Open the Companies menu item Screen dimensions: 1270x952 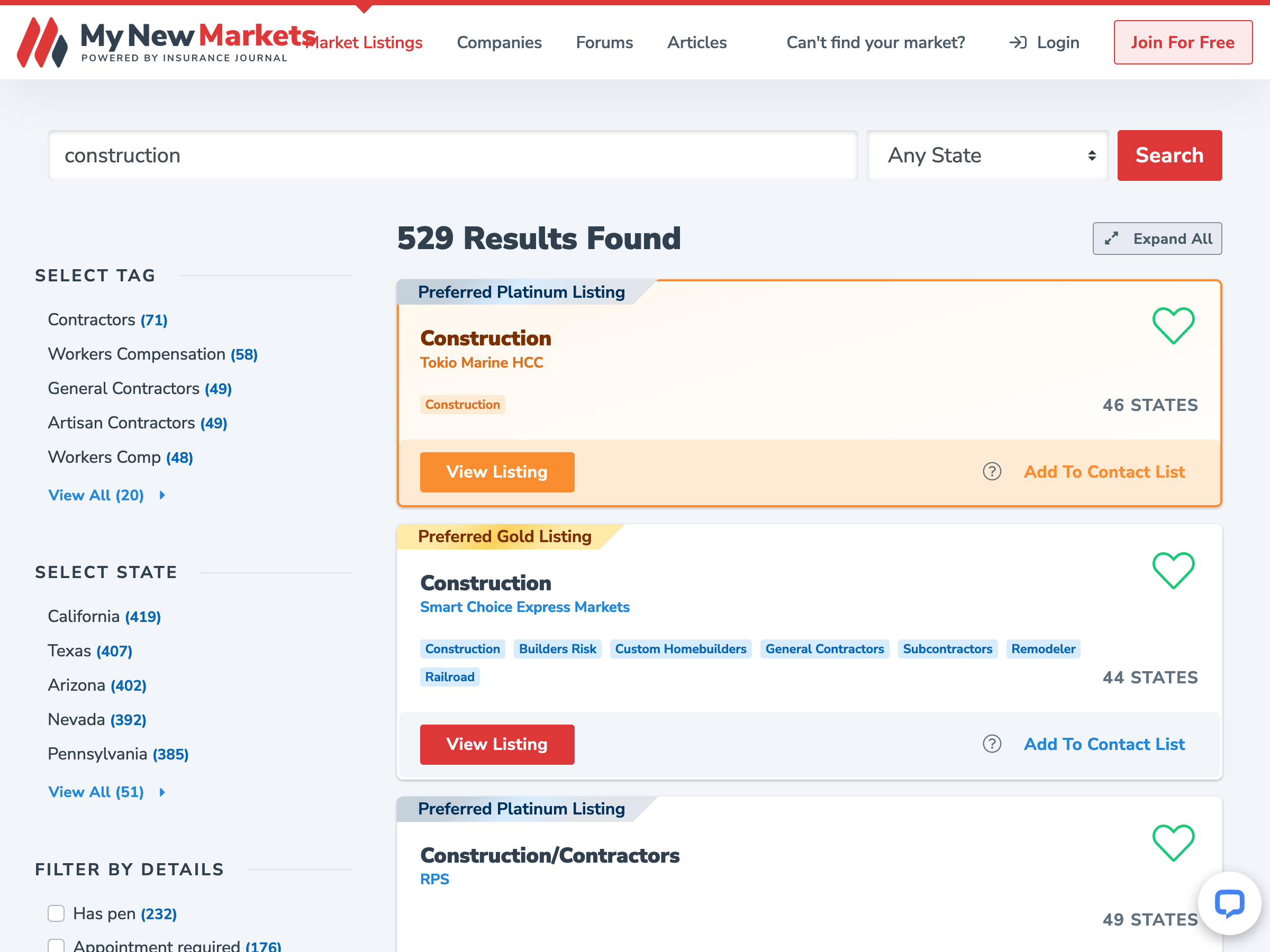click(499, 42)
